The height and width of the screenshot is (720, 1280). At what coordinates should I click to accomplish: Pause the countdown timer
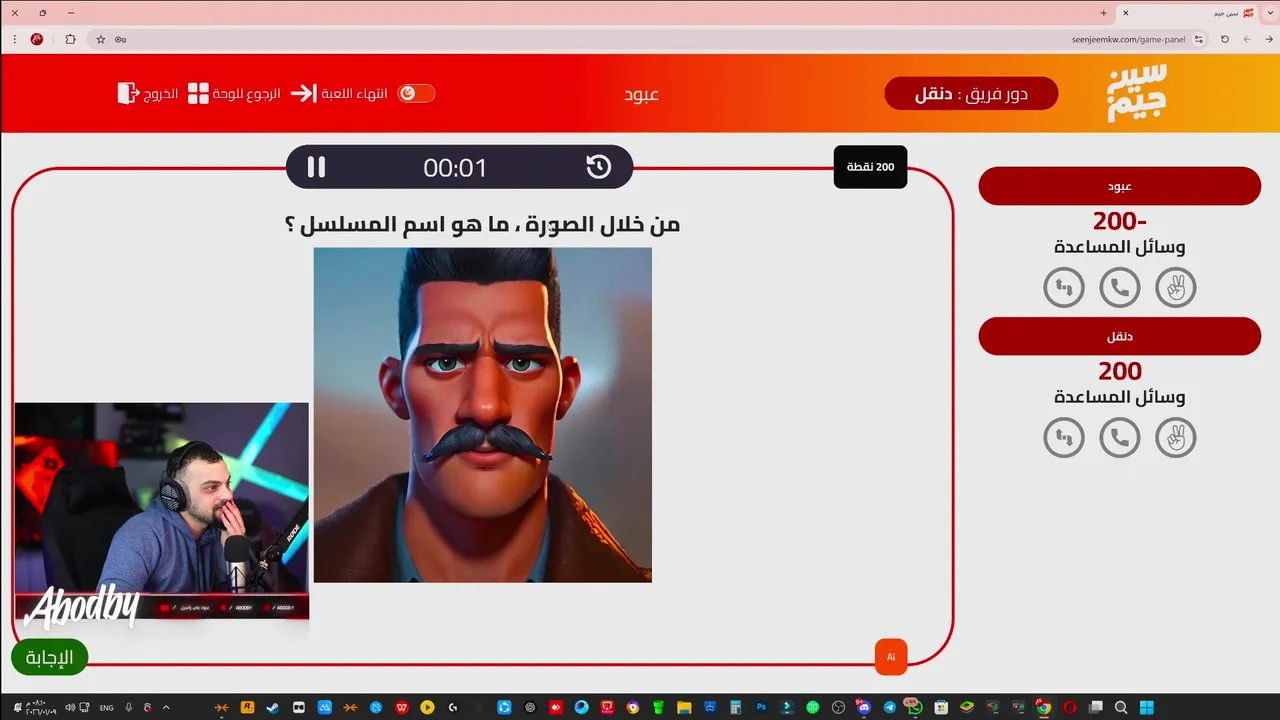[316, 167]
